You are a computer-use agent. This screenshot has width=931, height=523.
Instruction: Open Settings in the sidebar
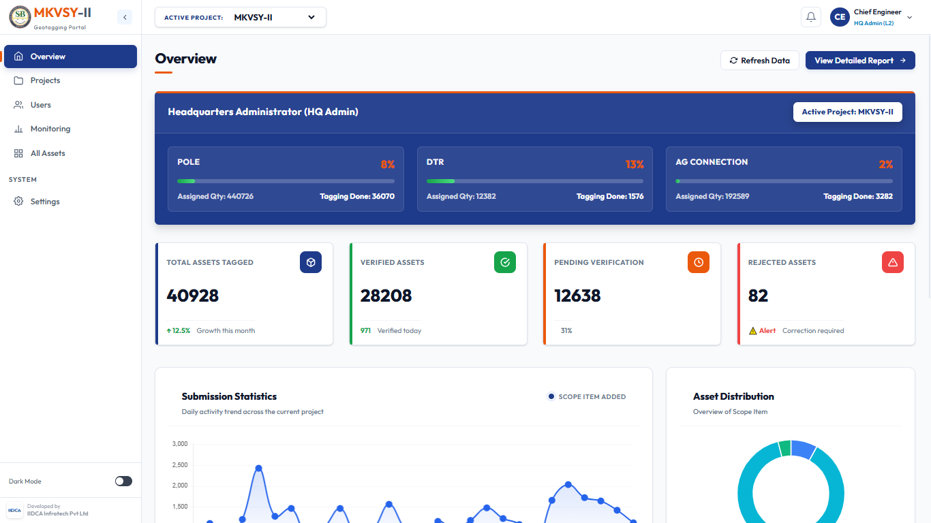click(x=70, y=201)
